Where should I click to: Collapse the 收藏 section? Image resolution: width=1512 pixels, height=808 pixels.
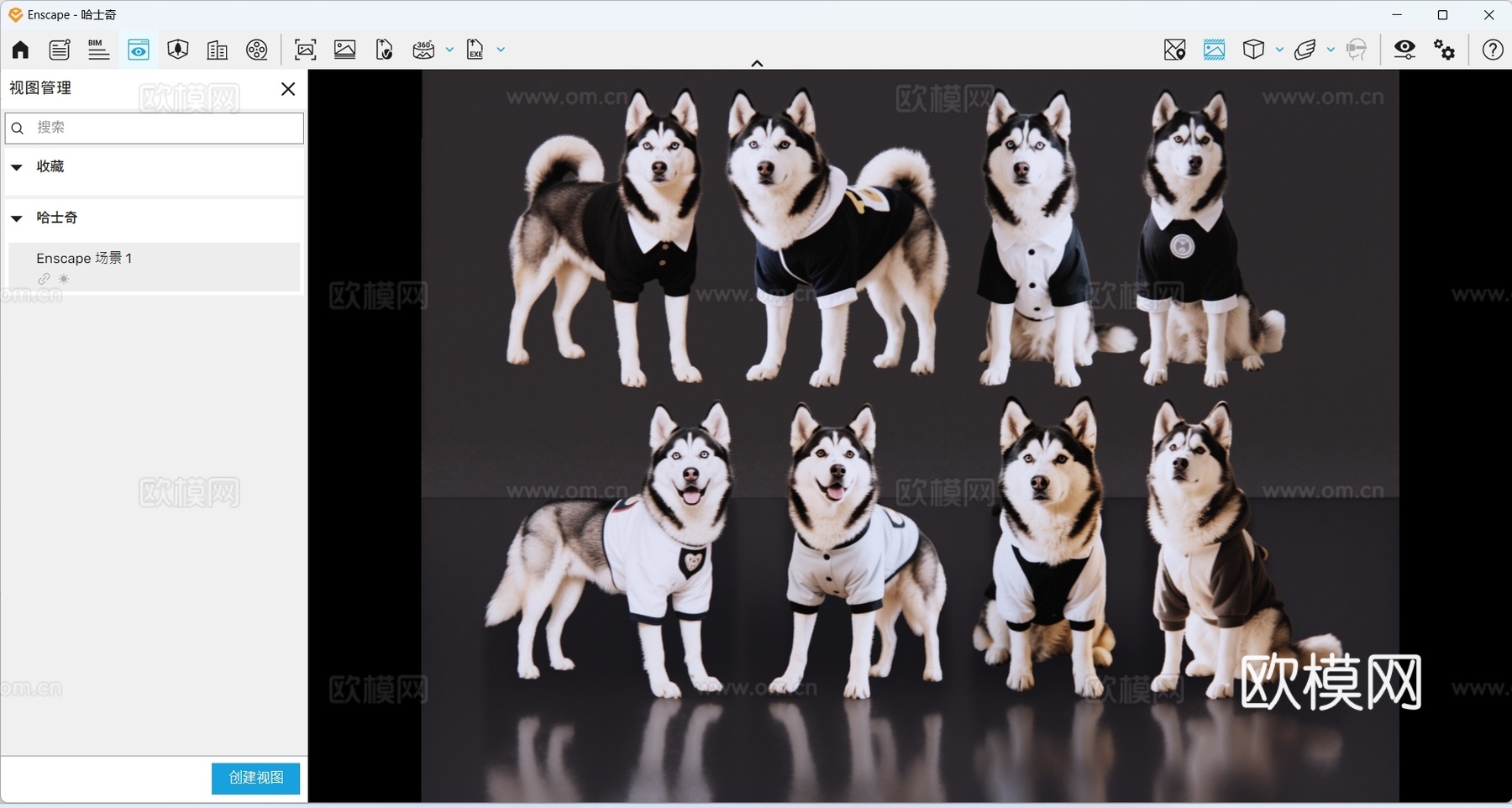click(17, 167)
